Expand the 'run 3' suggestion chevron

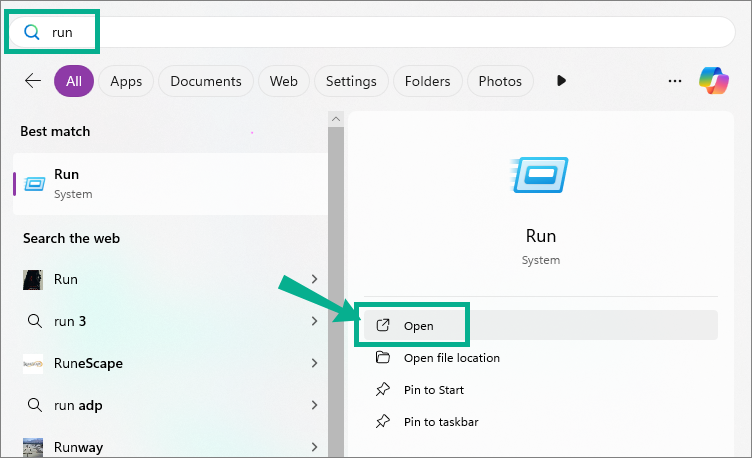pyautogui.click(x=315, y=321)
